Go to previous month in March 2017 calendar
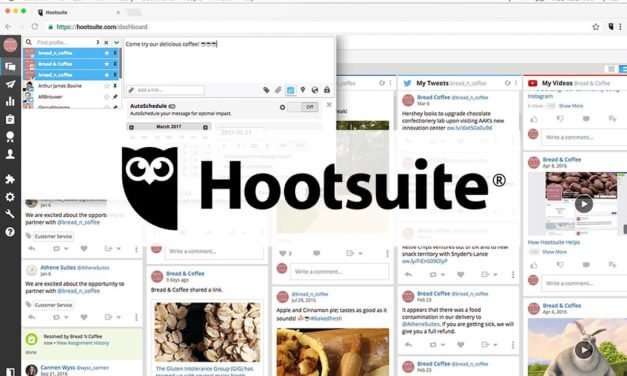The image size is (627, 376). click(132, 127)
